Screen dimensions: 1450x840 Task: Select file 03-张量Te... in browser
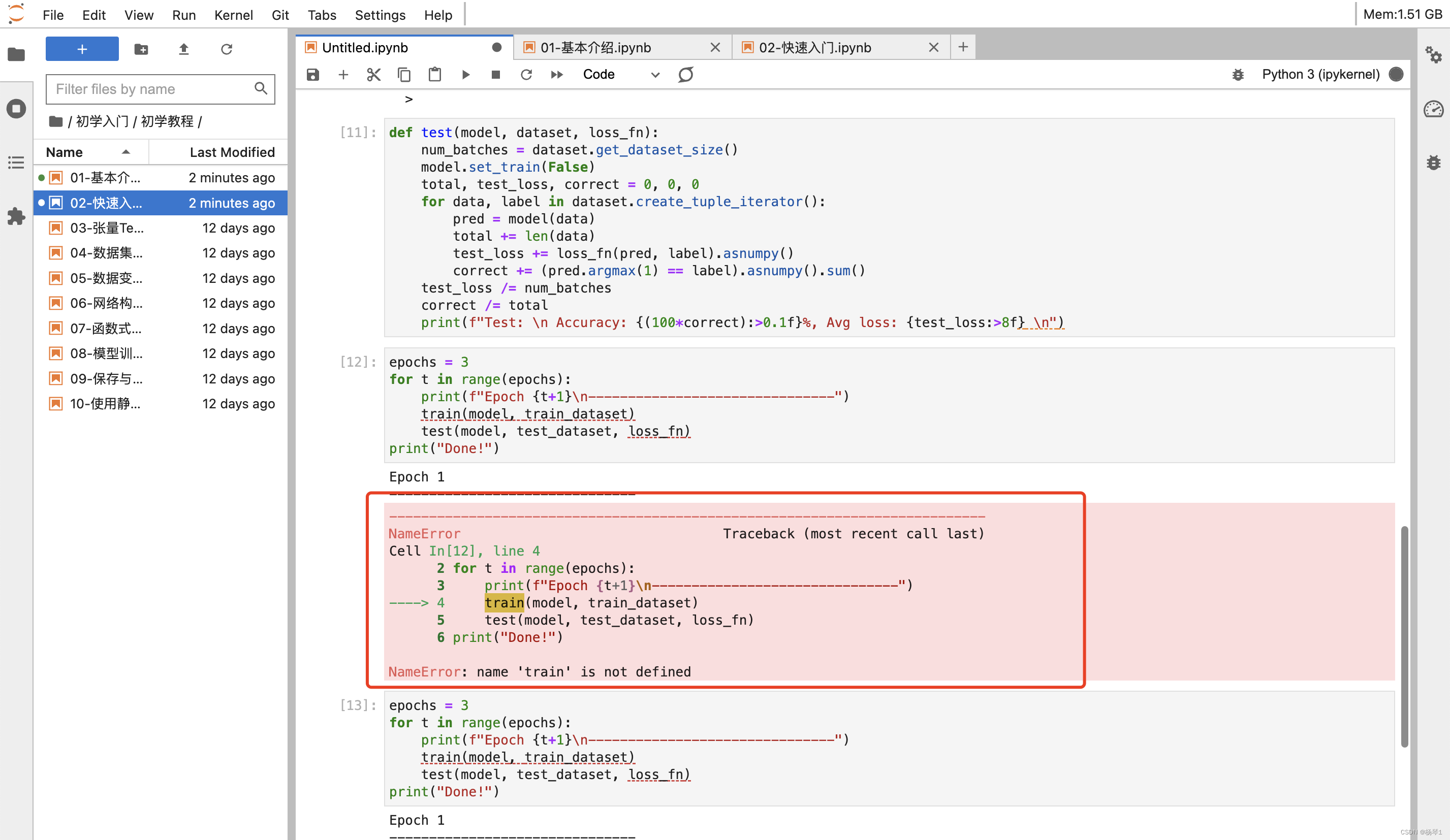point(161,229)
